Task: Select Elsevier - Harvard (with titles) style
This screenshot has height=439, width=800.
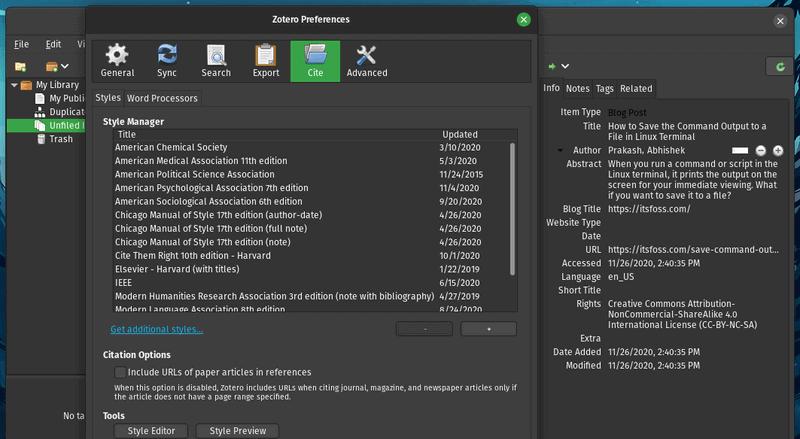Action: pos(311,269)
